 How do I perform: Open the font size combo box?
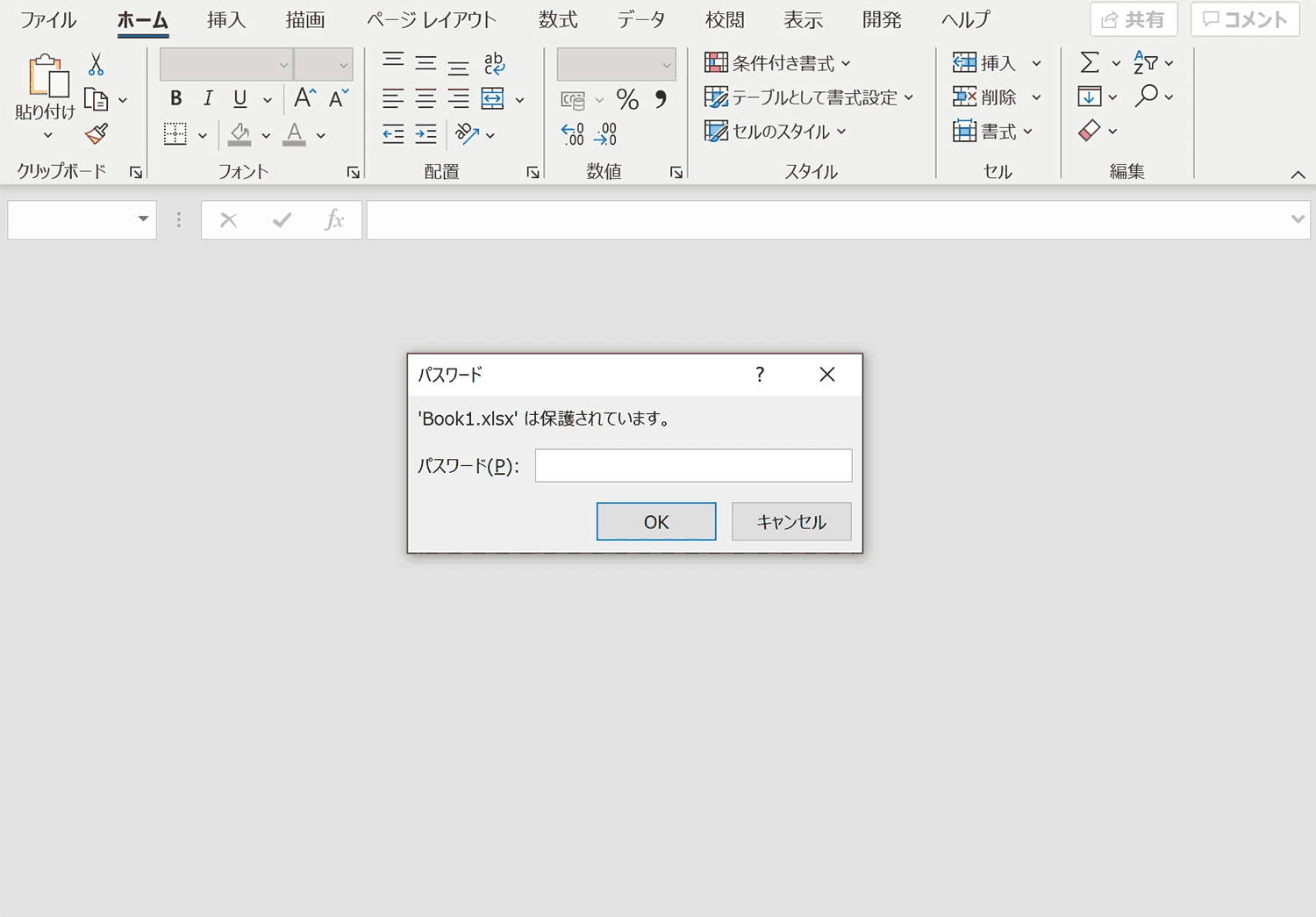click(x=324, y=65)
